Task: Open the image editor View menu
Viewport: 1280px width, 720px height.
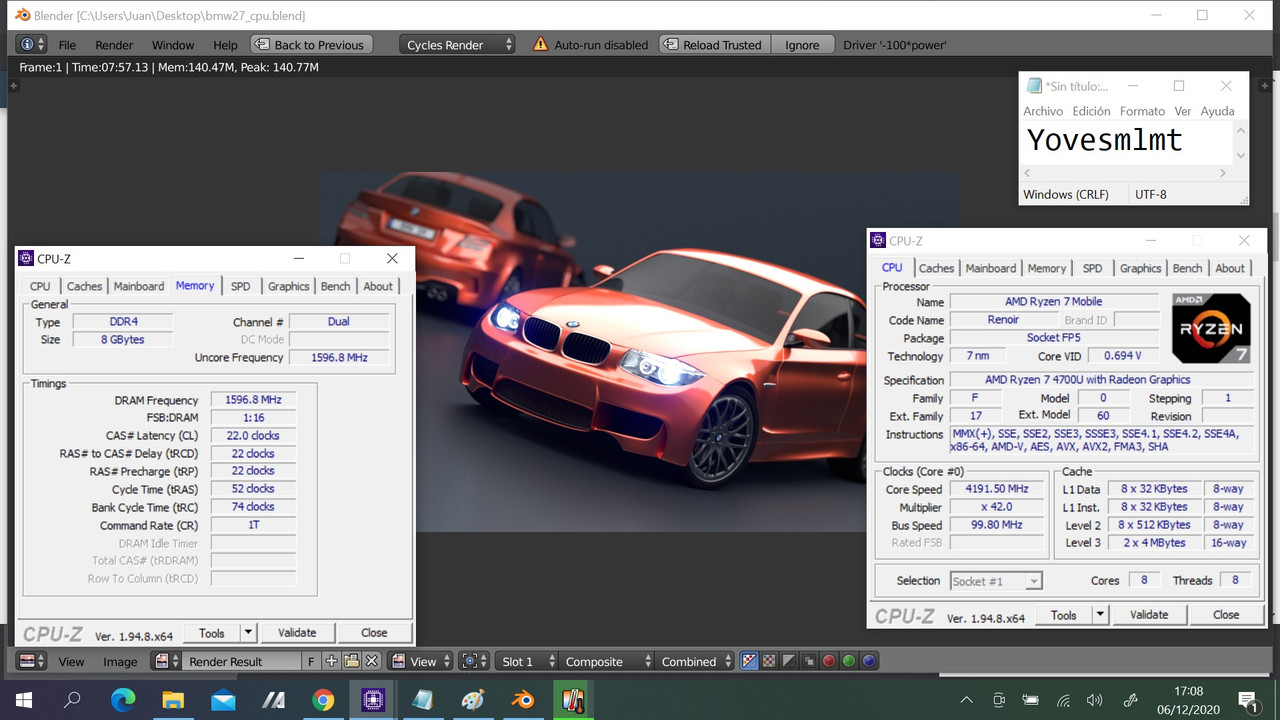Action: click(71, 661)
